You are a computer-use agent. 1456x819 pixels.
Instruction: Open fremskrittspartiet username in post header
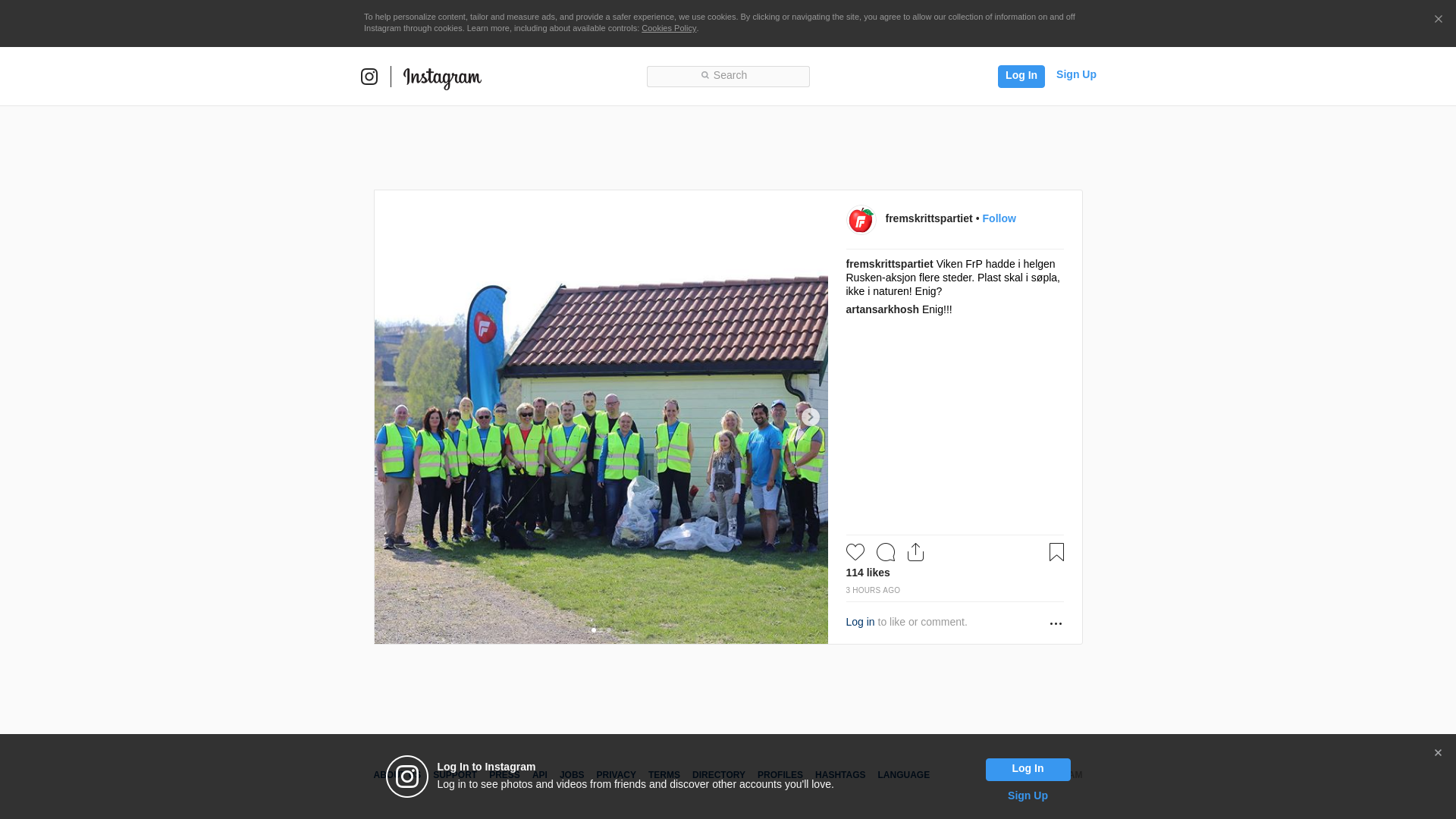(x=929, y=218)
